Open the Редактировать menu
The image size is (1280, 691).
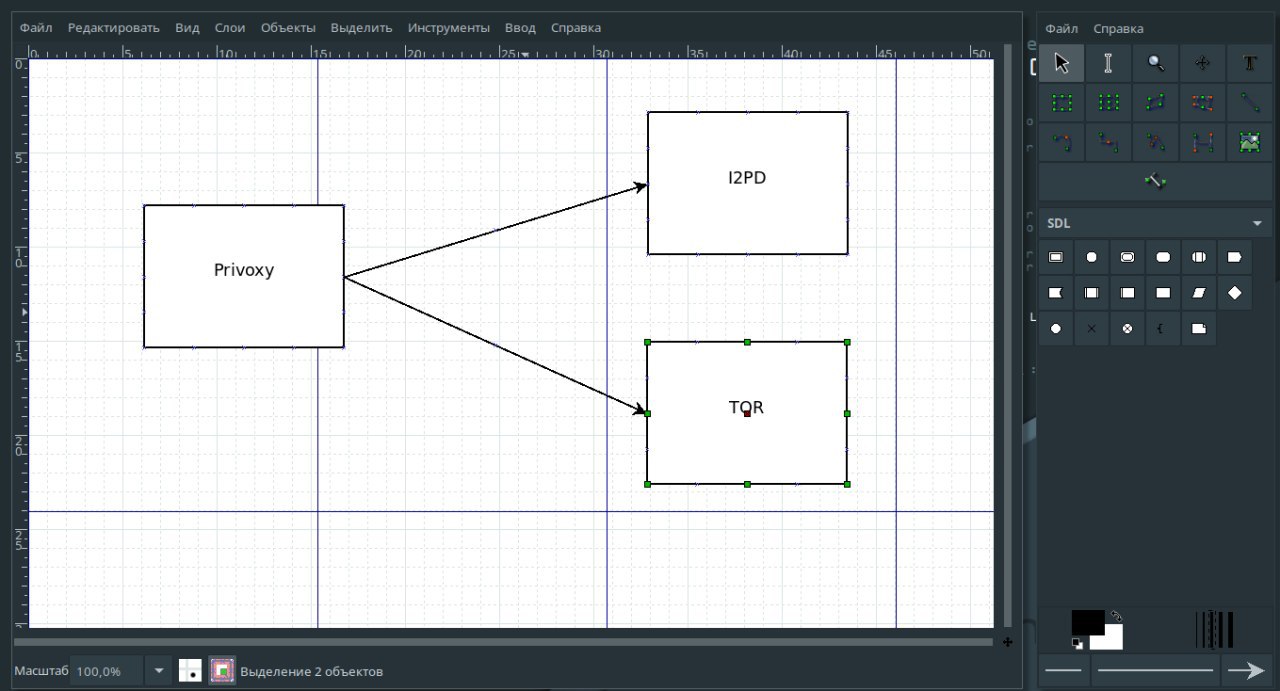[x=114, y=28]
